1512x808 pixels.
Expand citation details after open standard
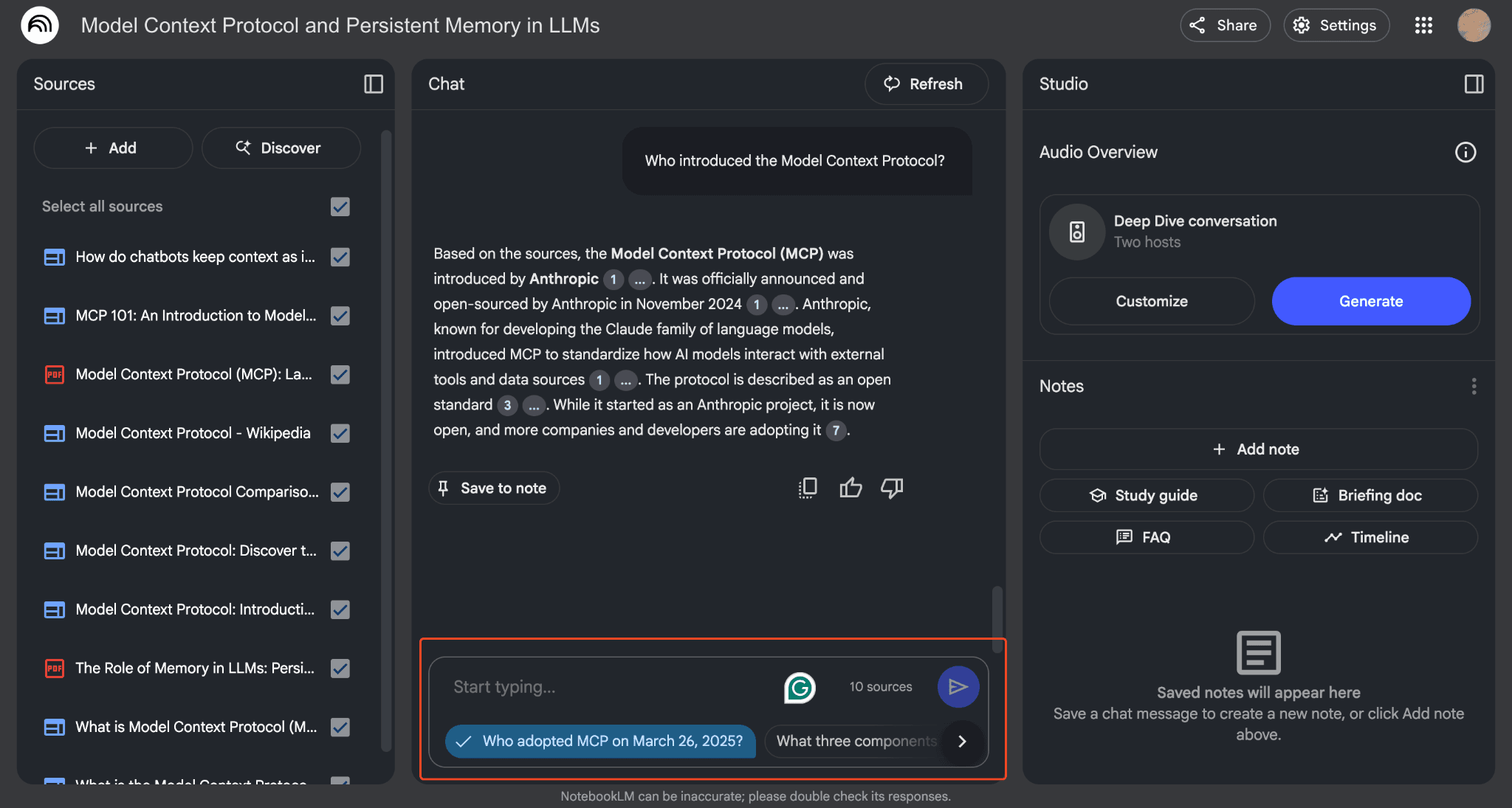pos(533,405)
